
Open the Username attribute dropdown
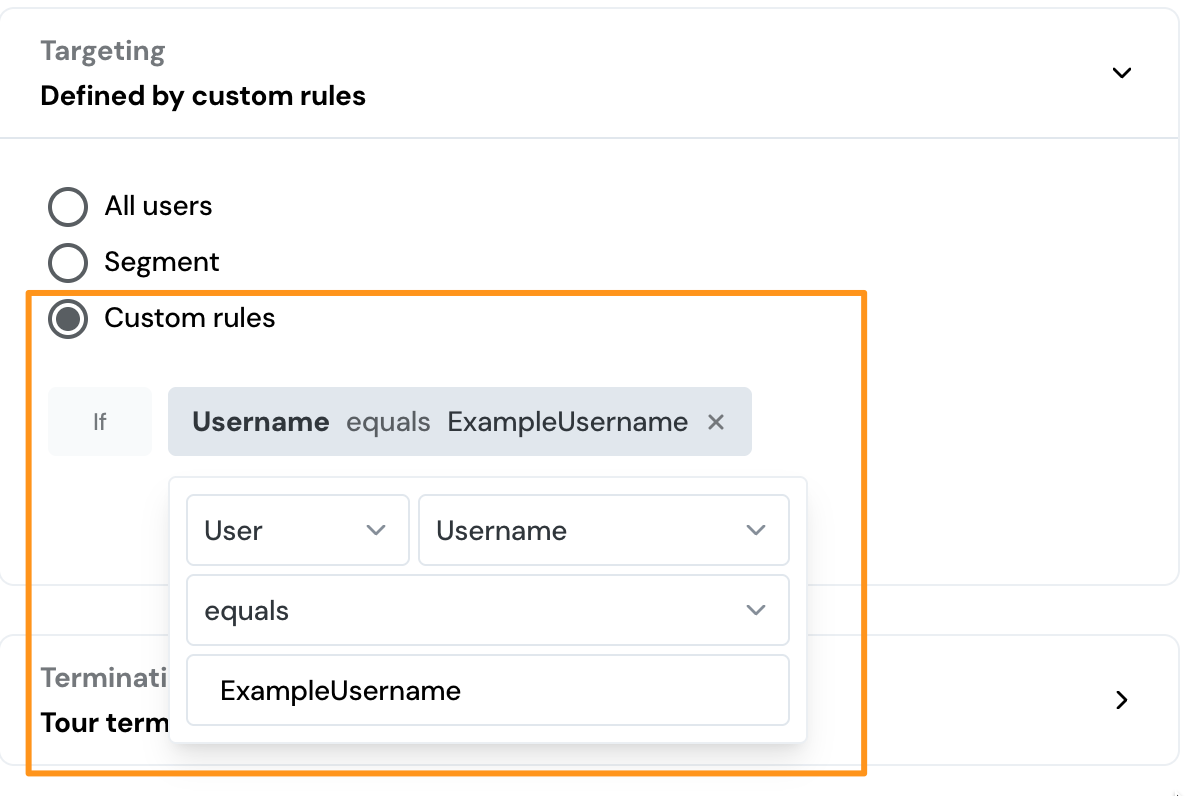(603, 530)
